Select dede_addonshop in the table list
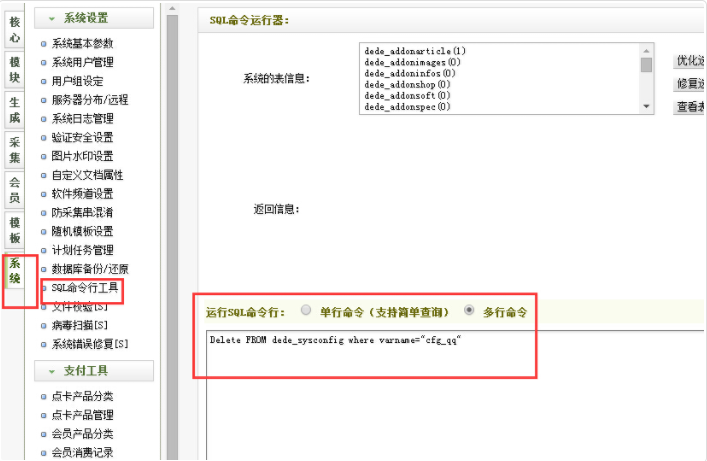The image size is (707, 461). point(407,84)
